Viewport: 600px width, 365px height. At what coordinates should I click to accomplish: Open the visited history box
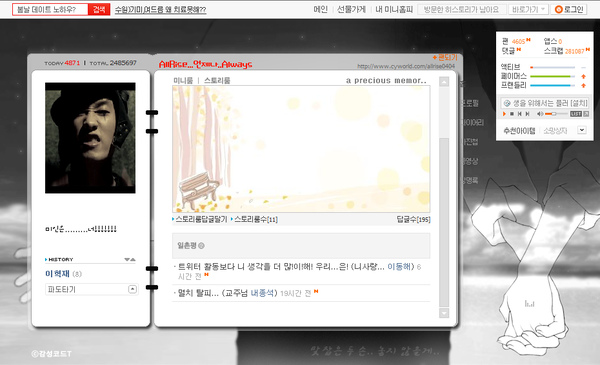(x=462, y=9)
